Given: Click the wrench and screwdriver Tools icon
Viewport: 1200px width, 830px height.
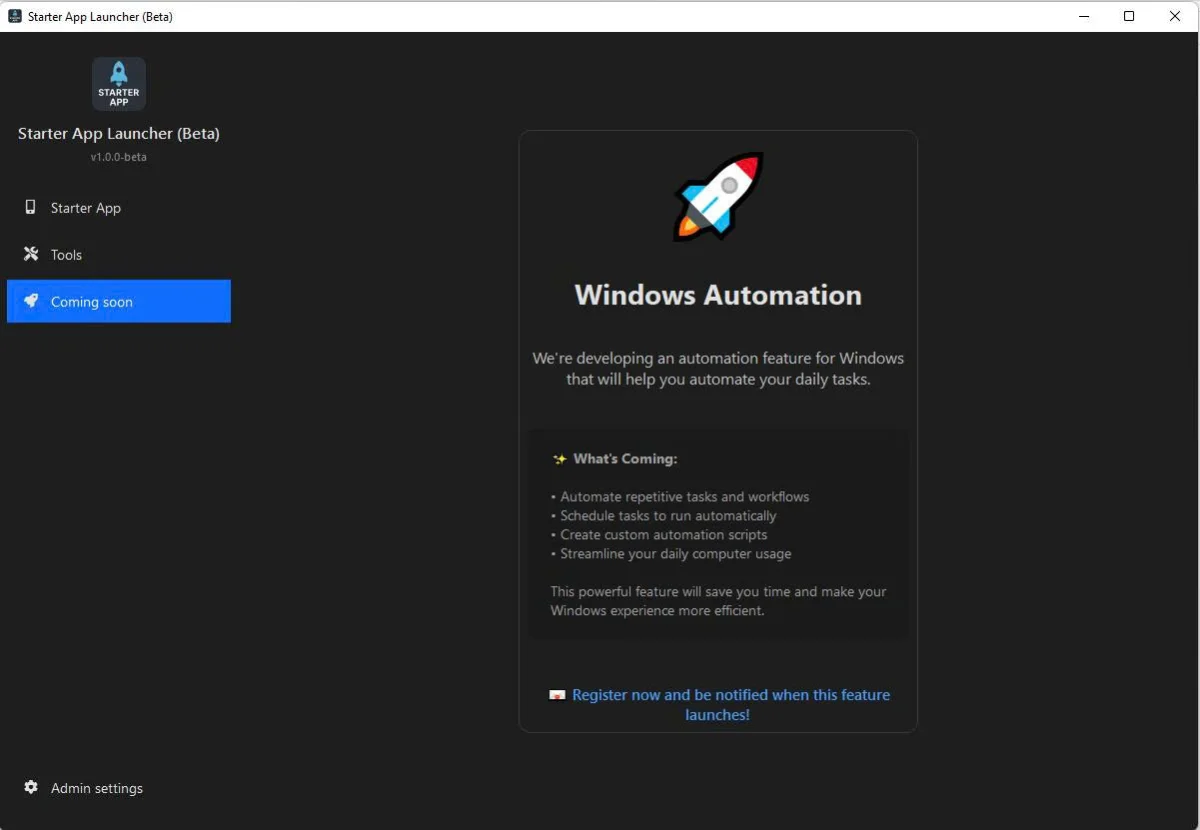Looking at the screenshot, I should click(x=31, y=254).
